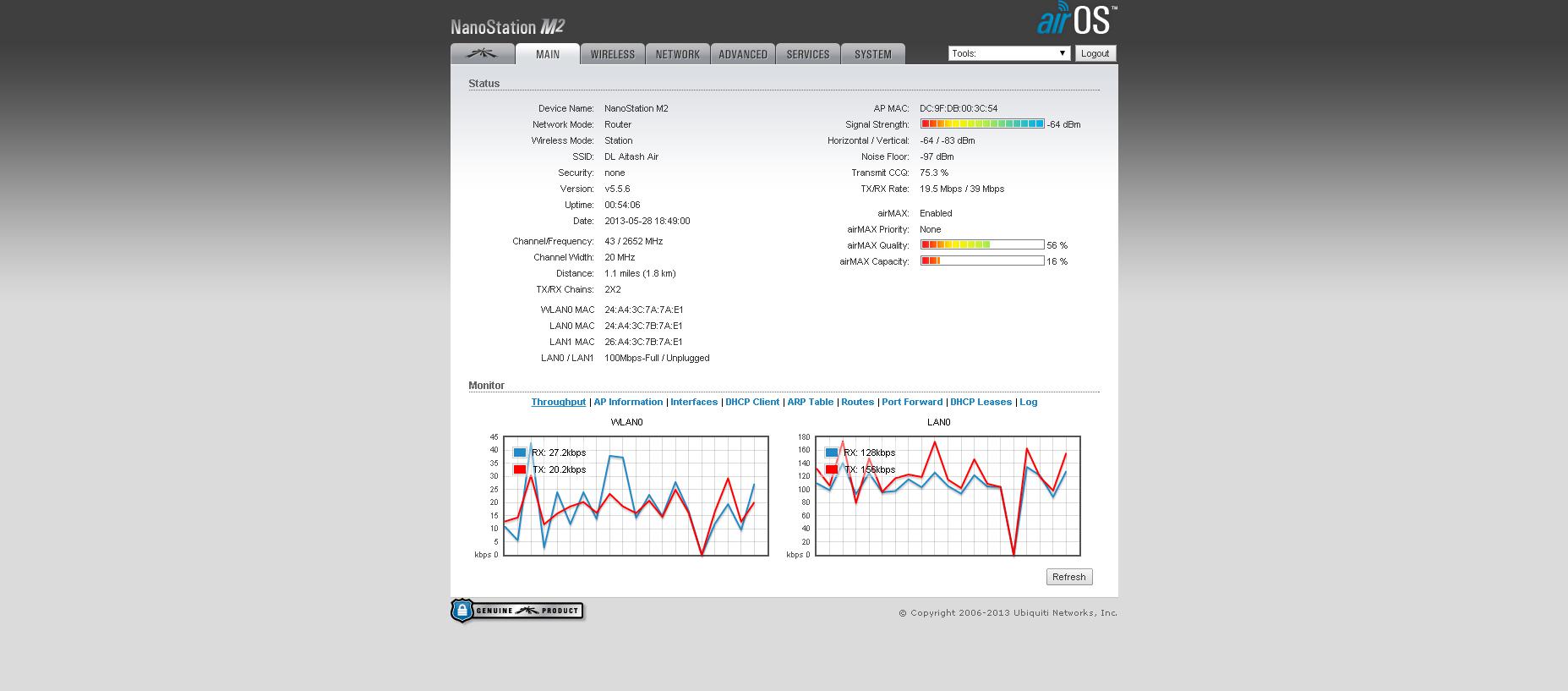The image size is (1568, 691).
Task: Go to the ADVANCED tab
Action: (x=743, y=53)
